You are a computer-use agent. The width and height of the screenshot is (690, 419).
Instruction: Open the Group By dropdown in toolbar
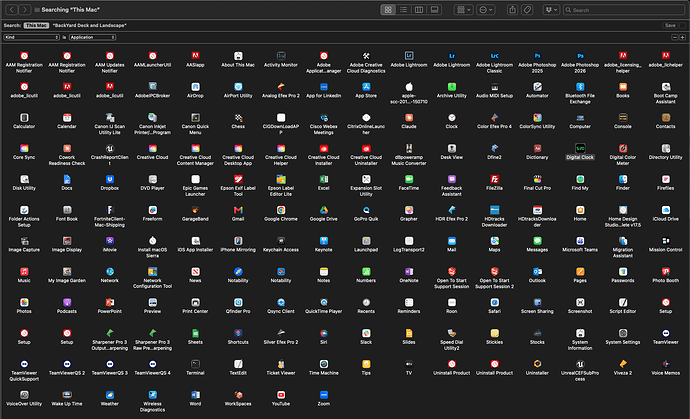(x=464, y=10)
